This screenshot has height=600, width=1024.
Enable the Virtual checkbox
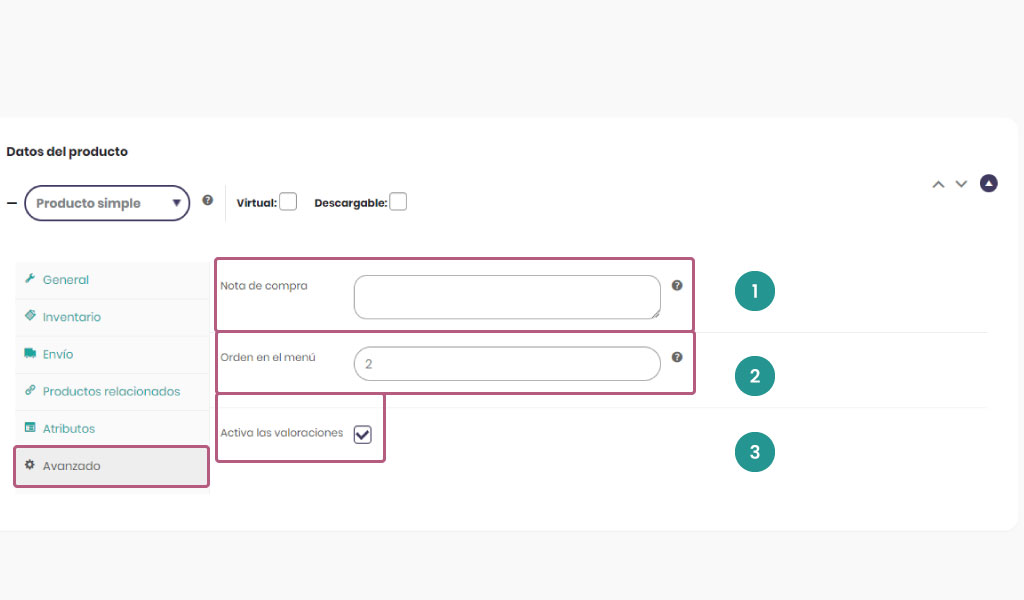coord(288,202)
